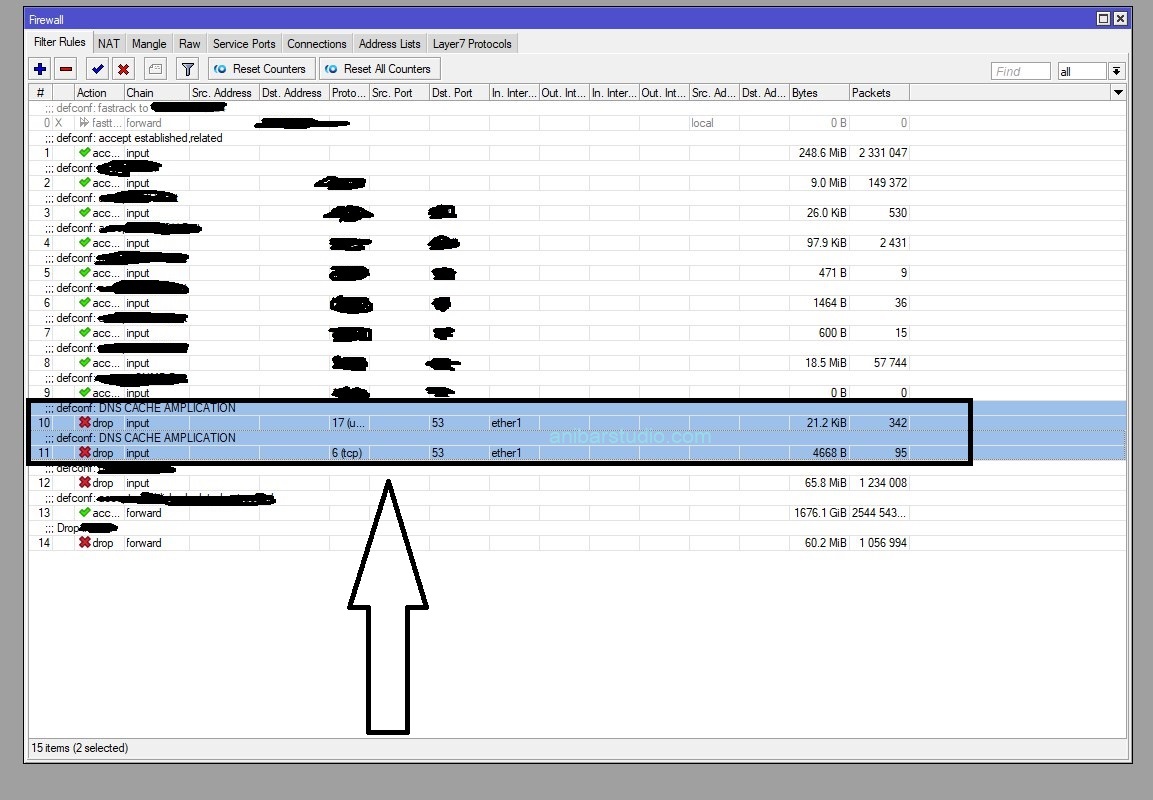Open the filter funnel icon

[188, 69]
